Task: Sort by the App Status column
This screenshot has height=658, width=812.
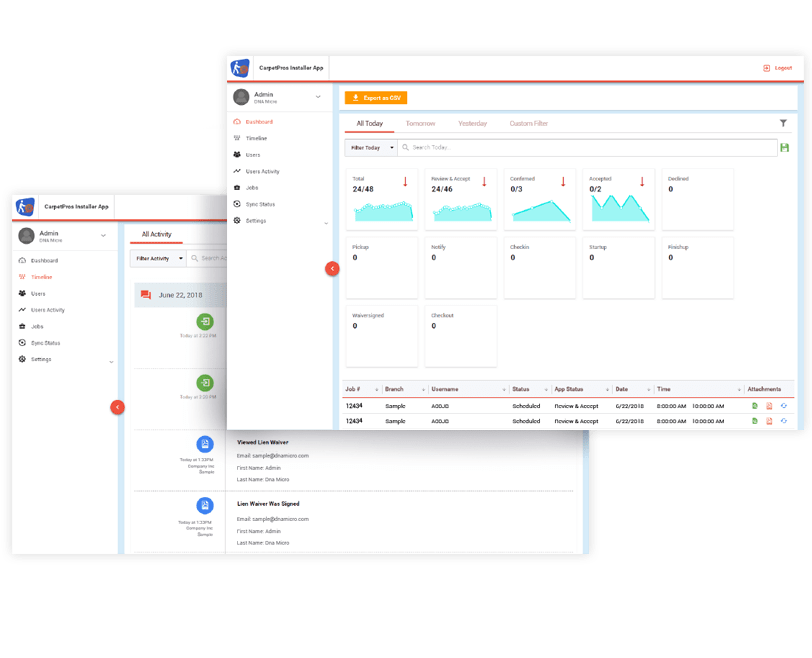Action: (x=581, y=389)
